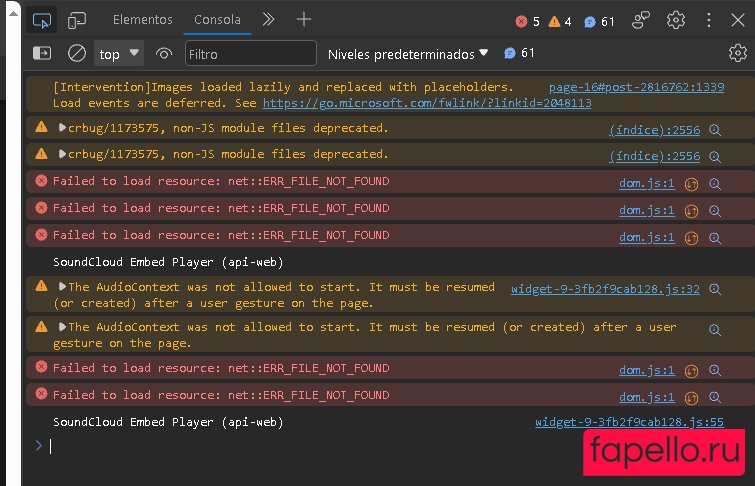Image resolution: width=755 pixels, height=486 pixels.
Task: Focus the Filtro input field
Action: [x=250, y=53]
